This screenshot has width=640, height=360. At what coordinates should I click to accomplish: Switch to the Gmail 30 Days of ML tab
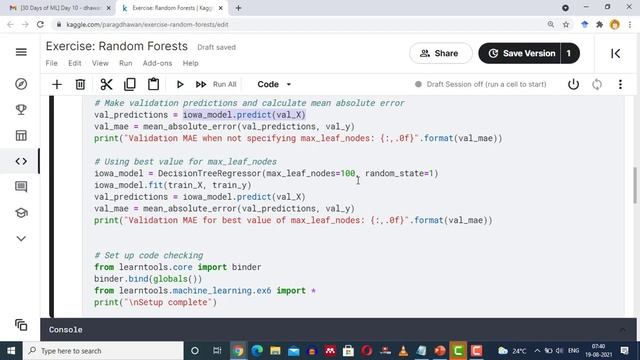(60, 8)
